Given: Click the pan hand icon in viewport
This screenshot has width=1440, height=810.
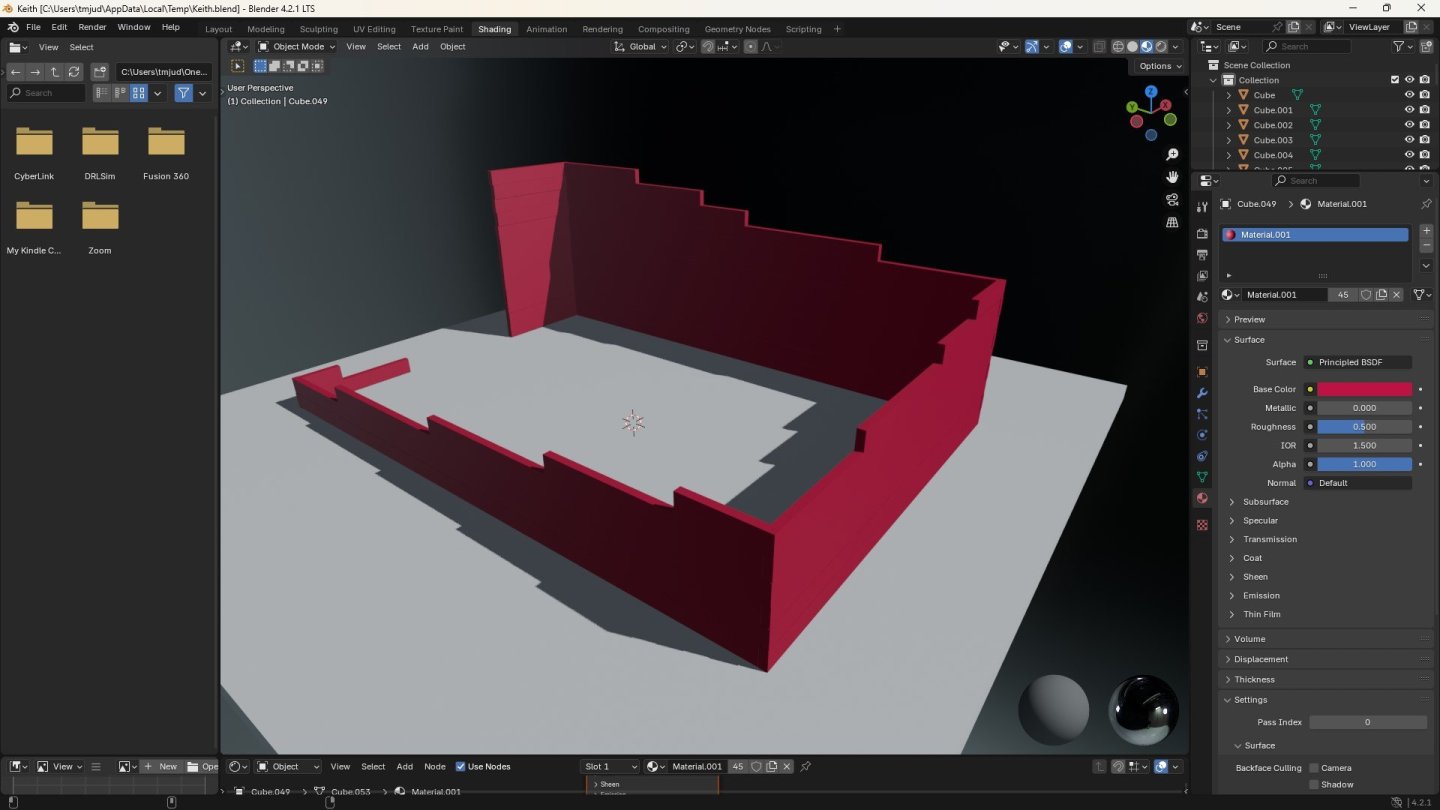Looking at the screenshot, I should pyautogui.click(x=1172, y=177).
